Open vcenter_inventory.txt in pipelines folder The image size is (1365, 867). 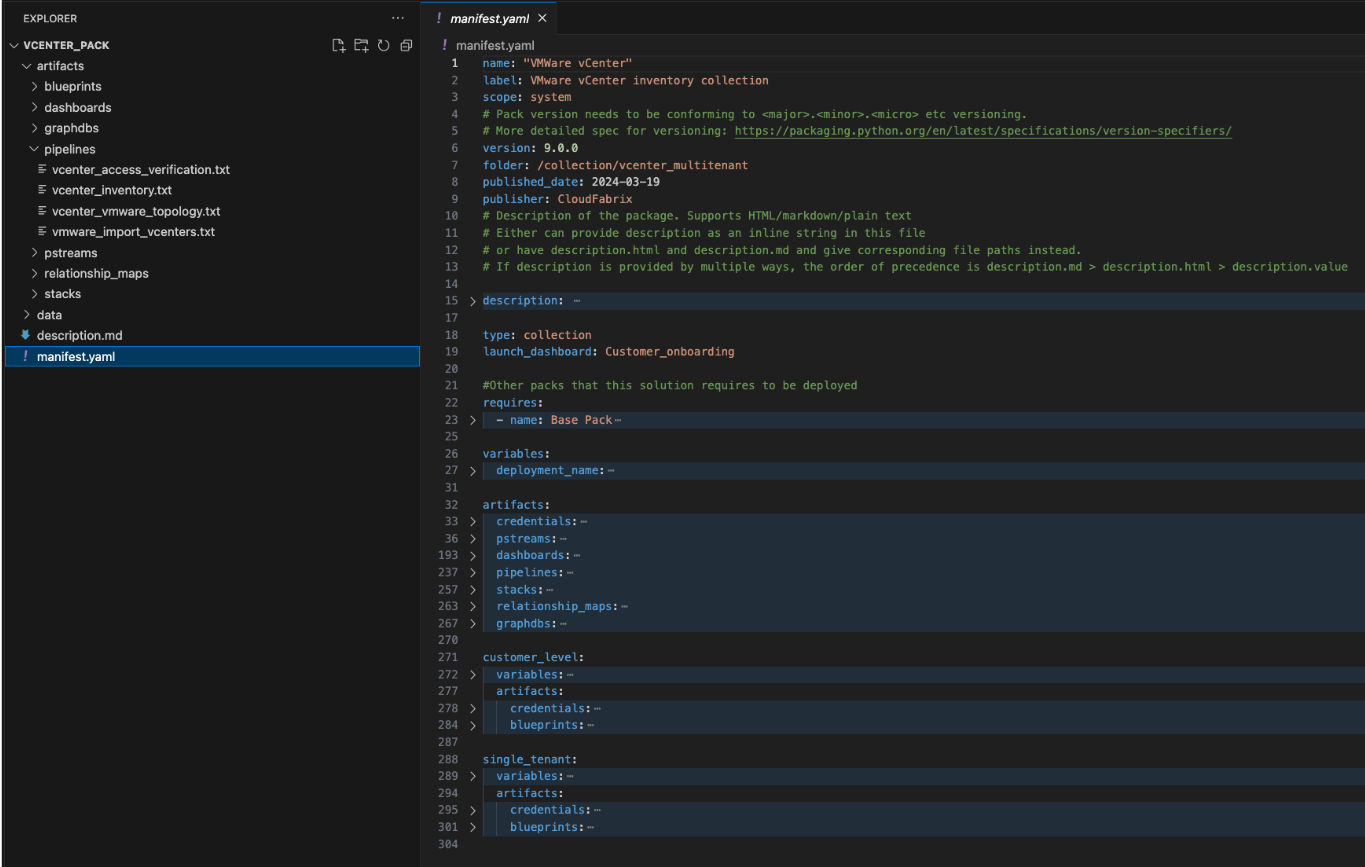point(111,190)
